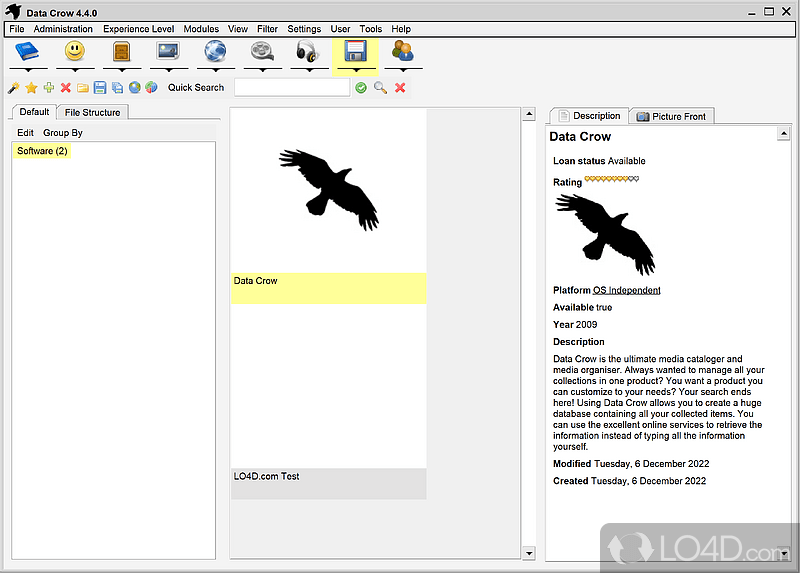Select the globe module icon
Screen dimensions: 800x573
(215, 52)
